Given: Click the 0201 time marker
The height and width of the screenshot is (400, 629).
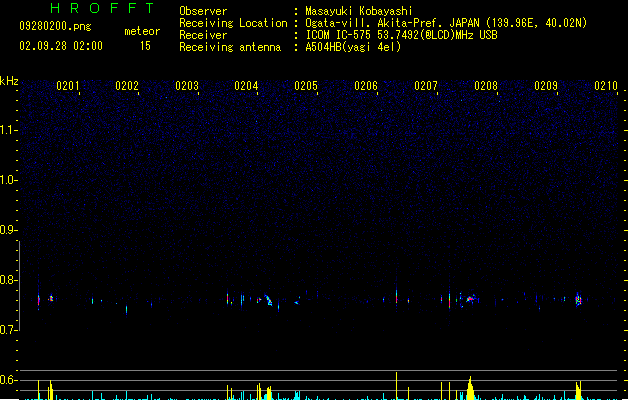Looking at the screenshot, I should [x=68, y=86].
